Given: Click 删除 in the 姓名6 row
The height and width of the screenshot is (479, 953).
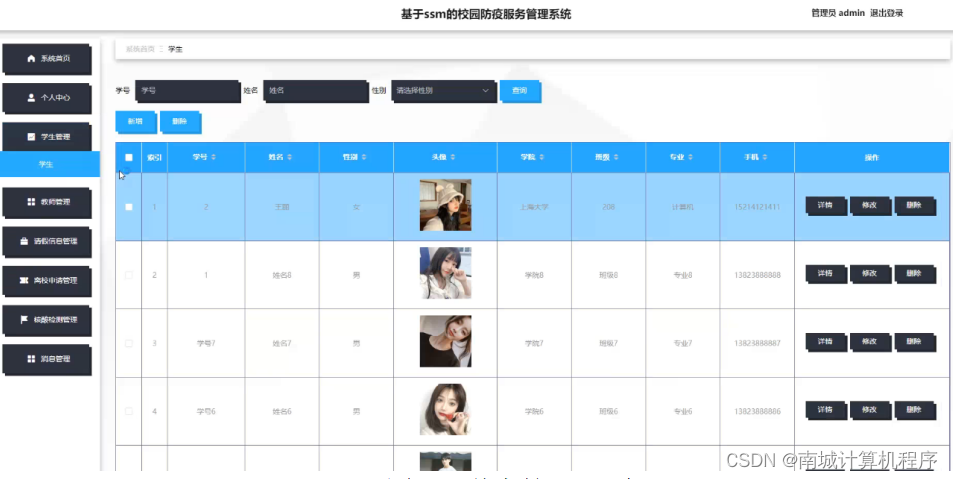Looking at the screenshot, I should coord(914,410).
